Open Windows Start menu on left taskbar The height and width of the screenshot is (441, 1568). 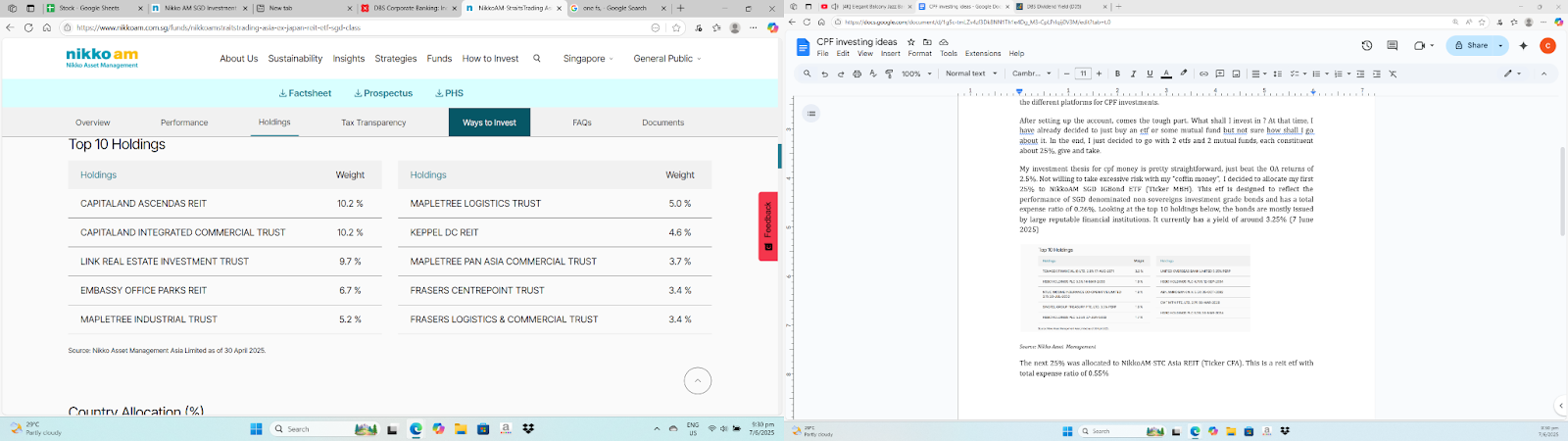[256, 429]
